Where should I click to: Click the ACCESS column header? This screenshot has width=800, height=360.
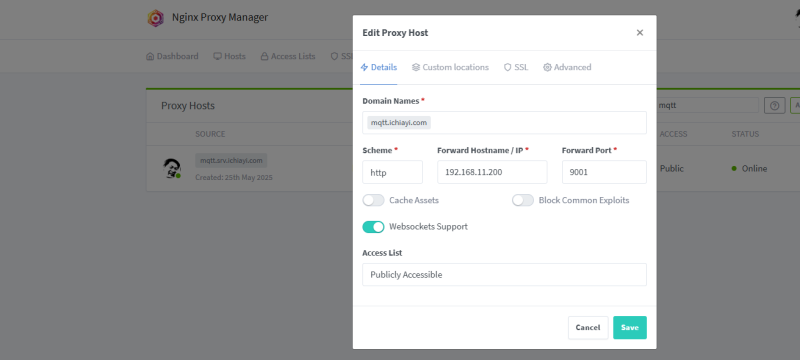pyautogui.click(x=673, y=134)
